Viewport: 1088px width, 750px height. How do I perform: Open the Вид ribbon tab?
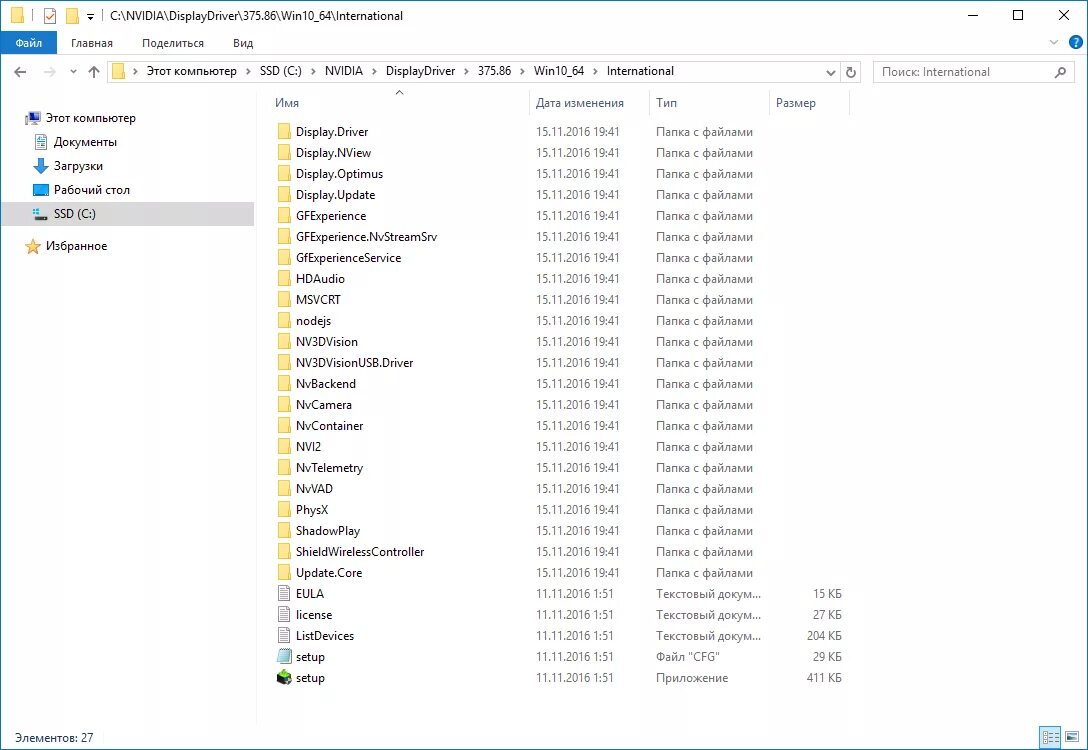click(x=243, y=43)
